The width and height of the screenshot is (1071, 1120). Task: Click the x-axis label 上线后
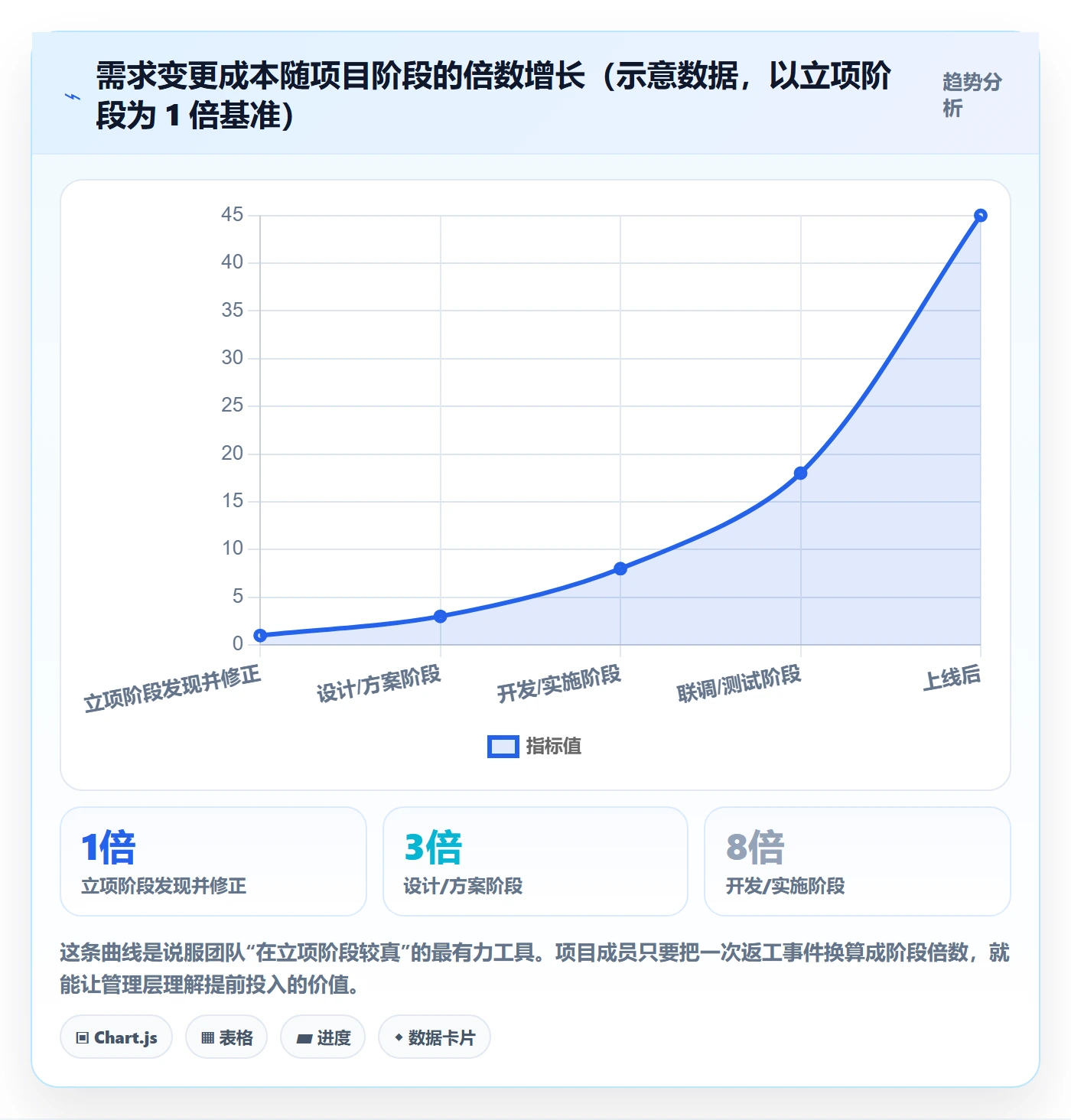(952, 678)
